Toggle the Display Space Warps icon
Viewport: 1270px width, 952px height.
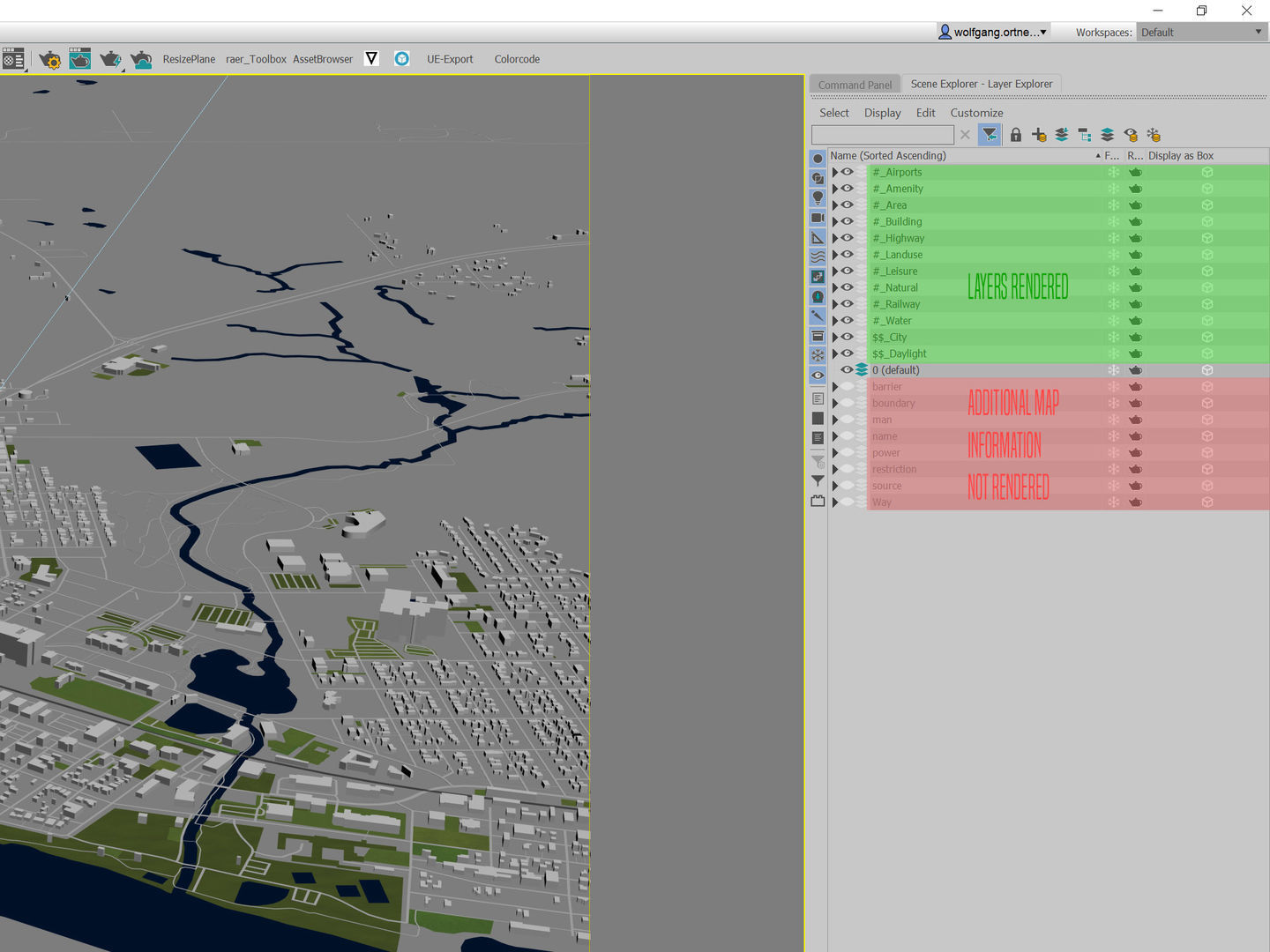818,257
